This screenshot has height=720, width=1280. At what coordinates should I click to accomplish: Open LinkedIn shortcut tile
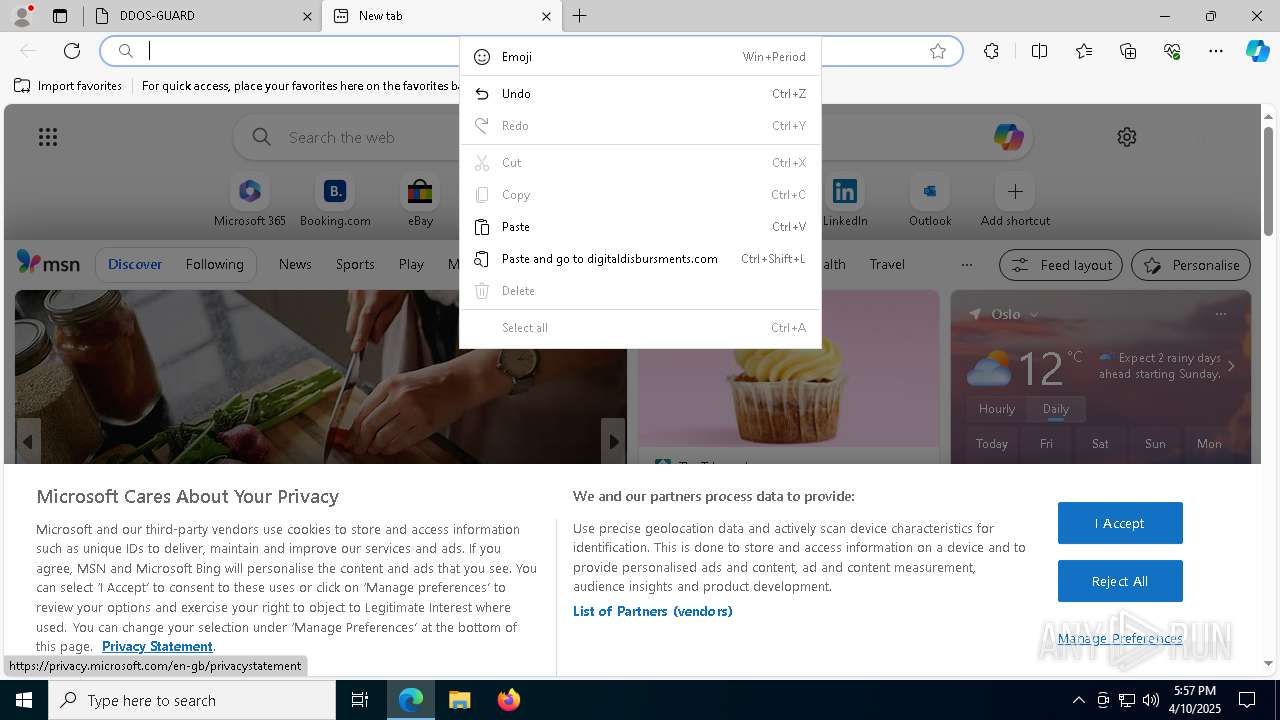pos(845,201)
